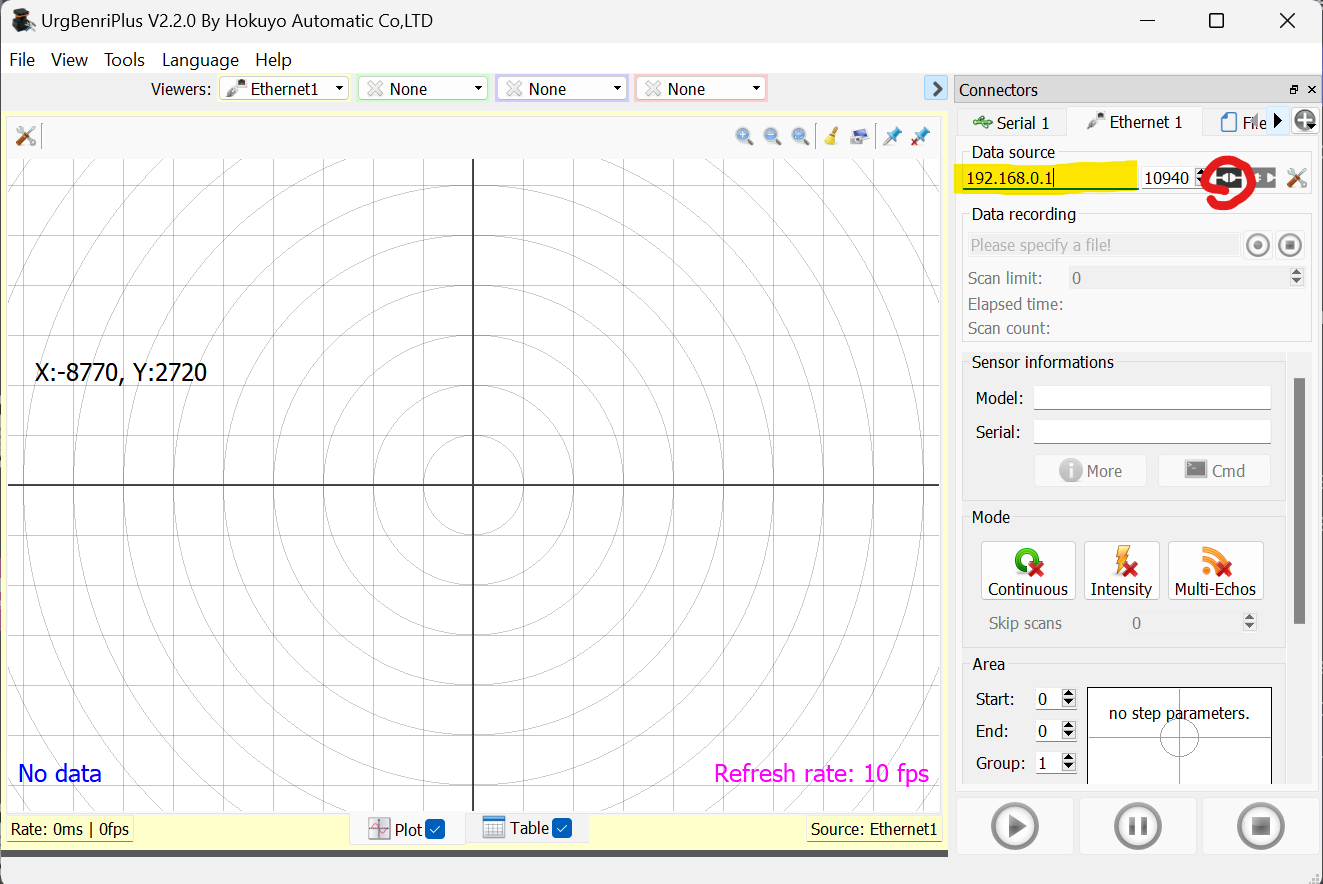Click the zoom in magnifier icon
Screen dimensions: 1323x884
tap(744, 137)
